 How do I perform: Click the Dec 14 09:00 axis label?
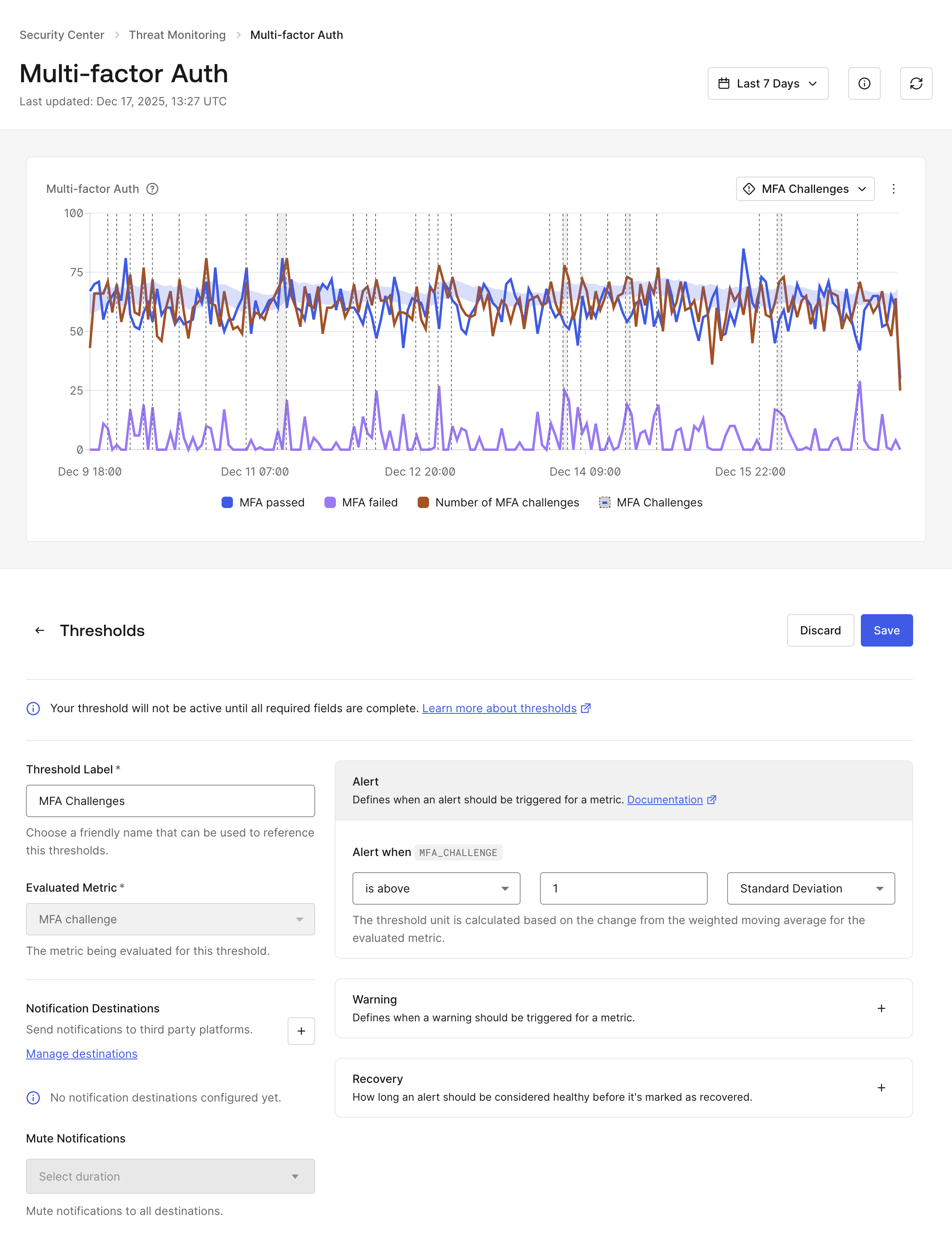coord(585,472)
